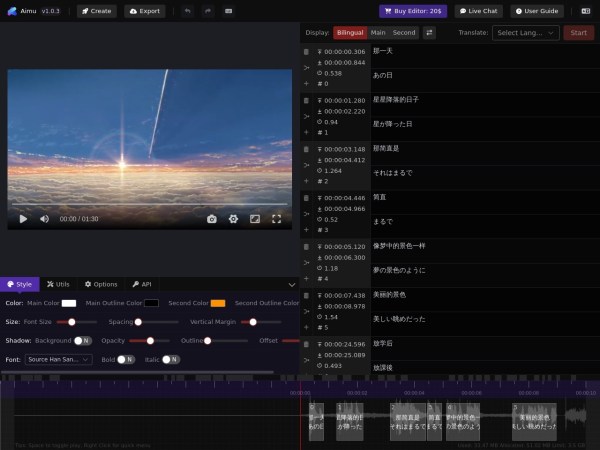Viewport: 600px width, 450px height.
Task: Open the video player settings gear
Action: coord(233,218)
